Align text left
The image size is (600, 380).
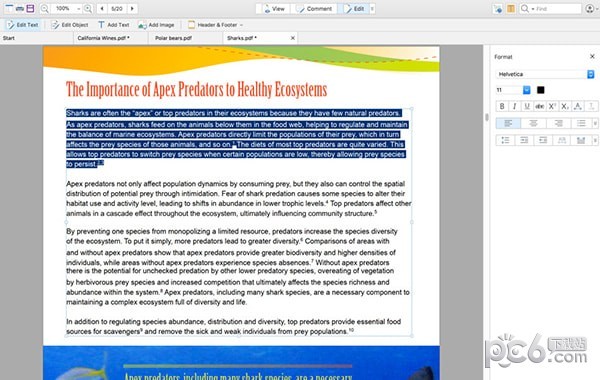[508, 123]
